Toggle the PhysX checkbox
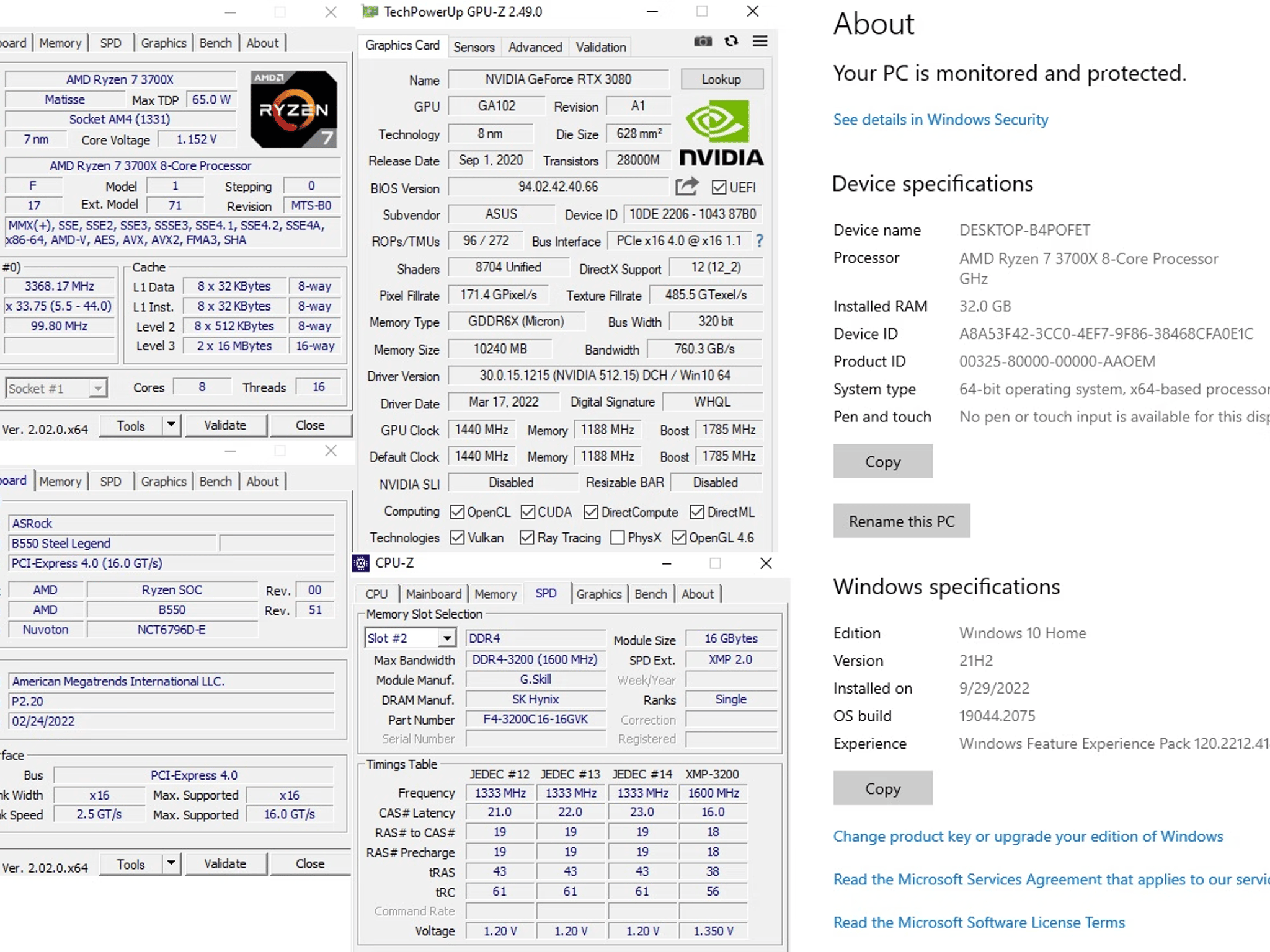Screen dimensions: 1270x952 [x=617, y=537]
